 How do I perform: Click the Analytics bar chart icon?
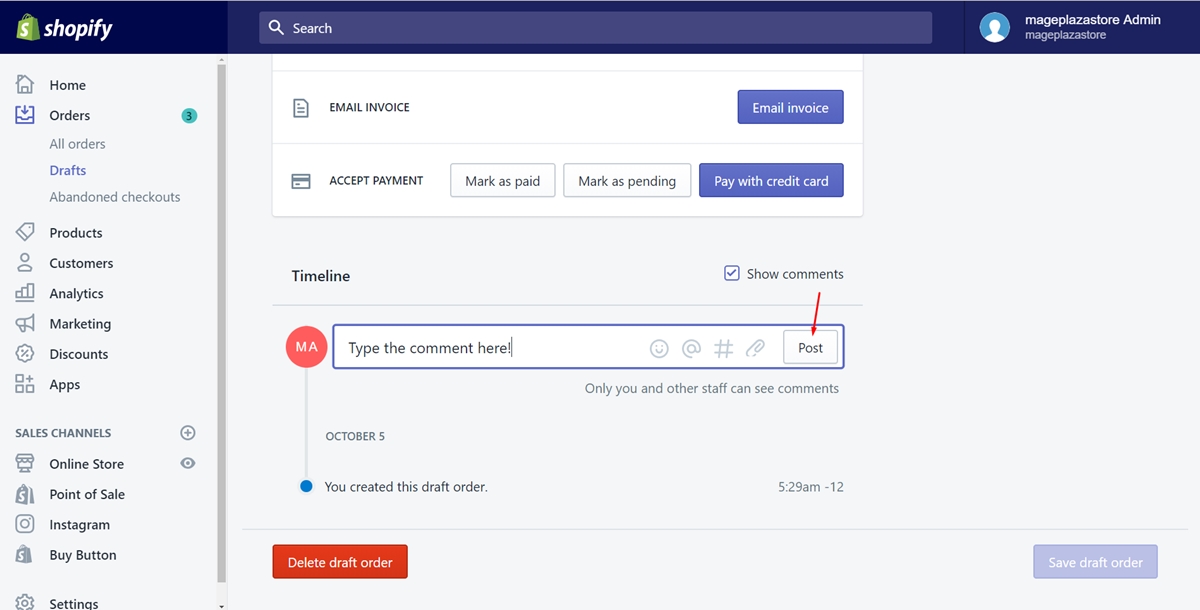click(x=25, y=293)
